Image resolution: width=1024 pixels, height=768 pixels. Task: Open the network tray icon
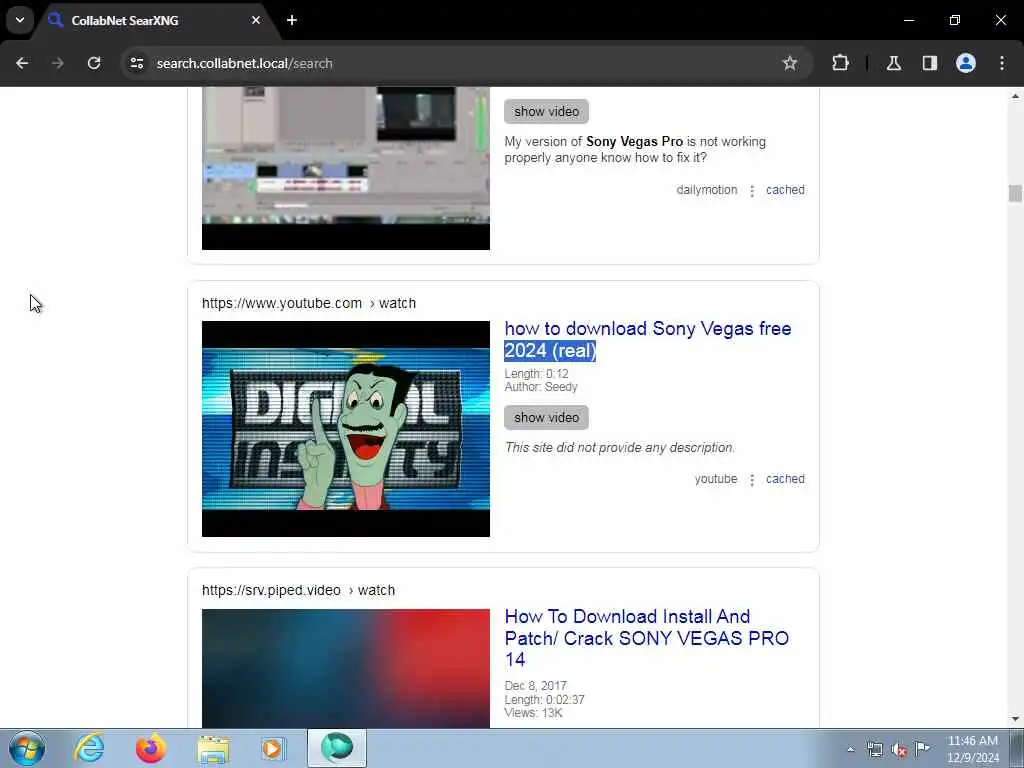[x=874, y=750]
